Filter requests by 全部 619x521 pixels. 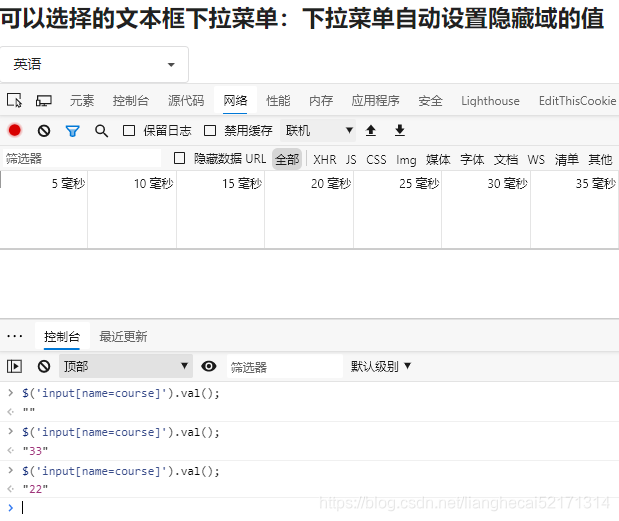(287, 159)
